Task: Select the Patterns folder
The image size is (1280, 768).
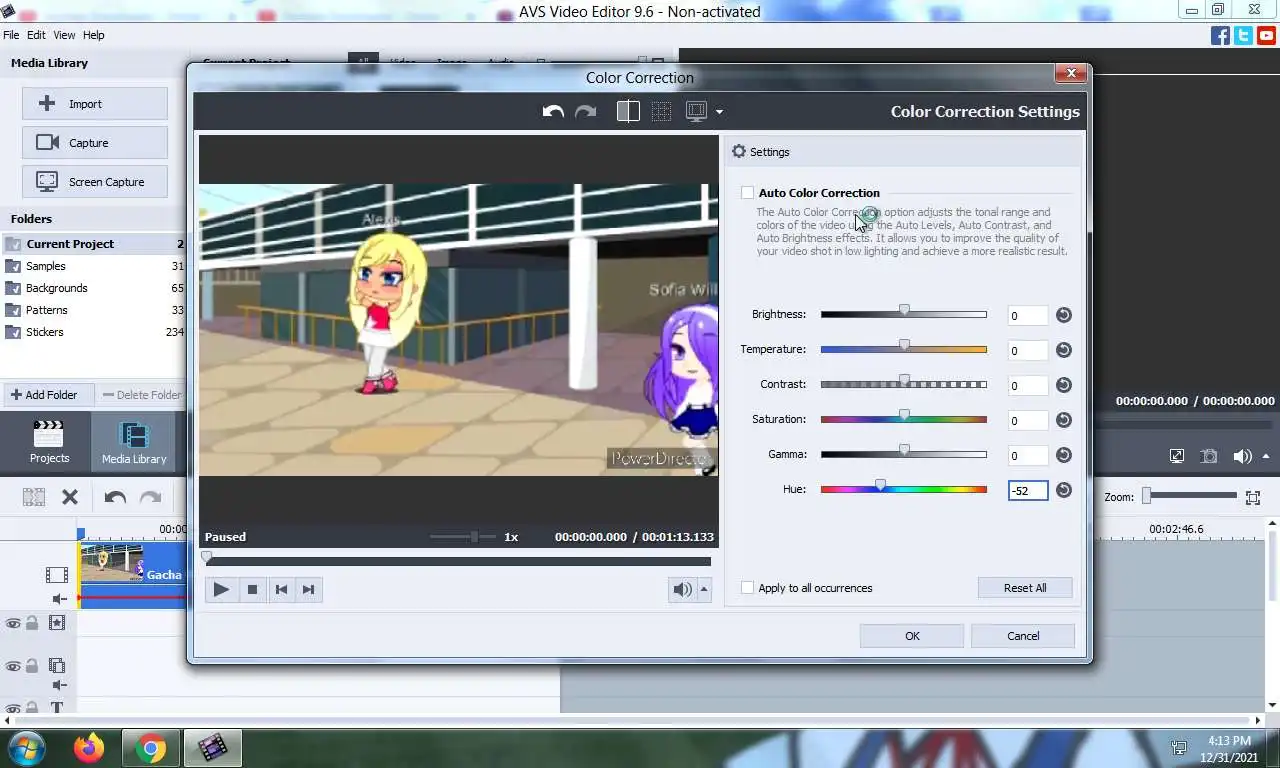Action: [94, 310]
